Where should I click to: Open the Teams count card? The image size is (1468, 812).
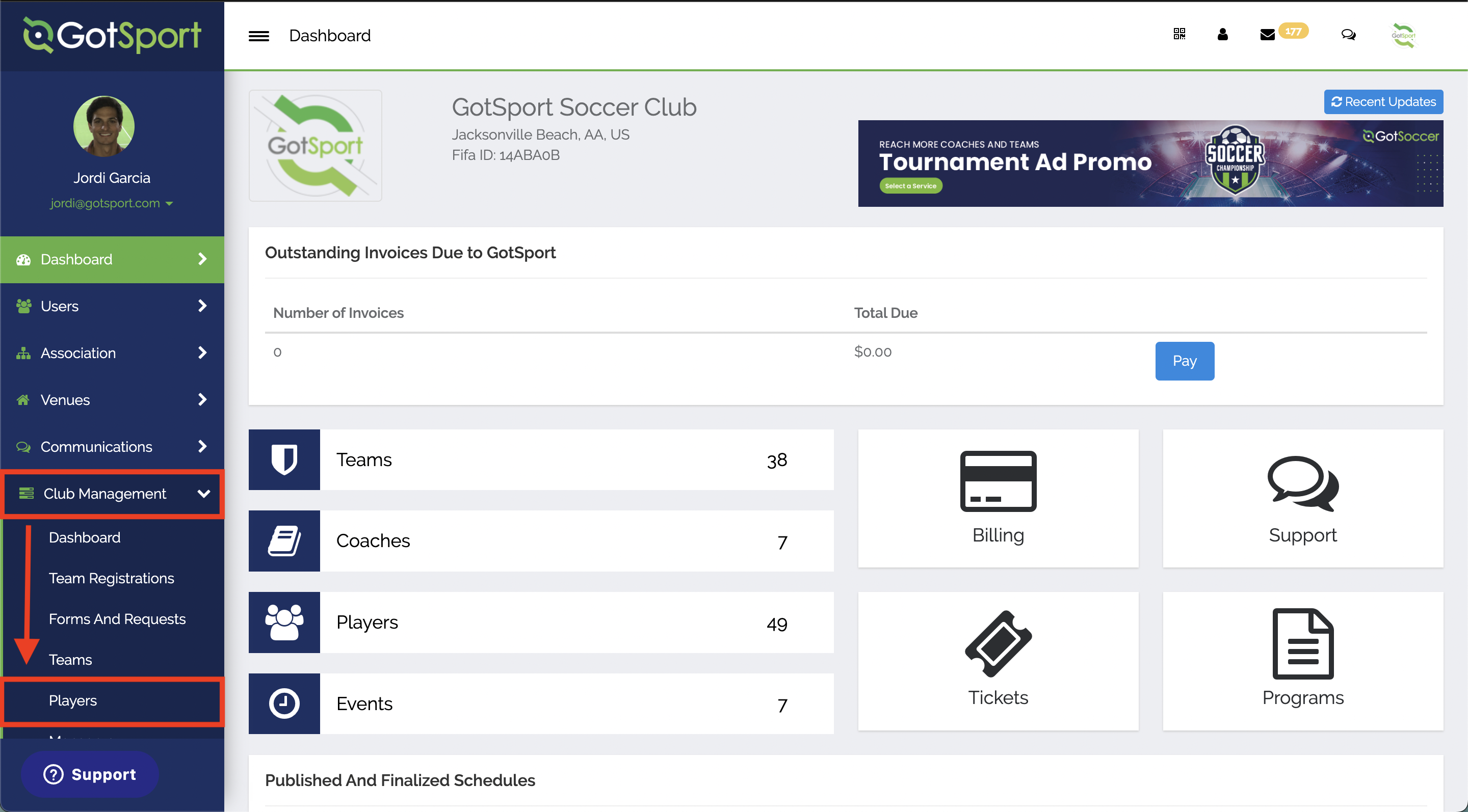coord(541,459)
